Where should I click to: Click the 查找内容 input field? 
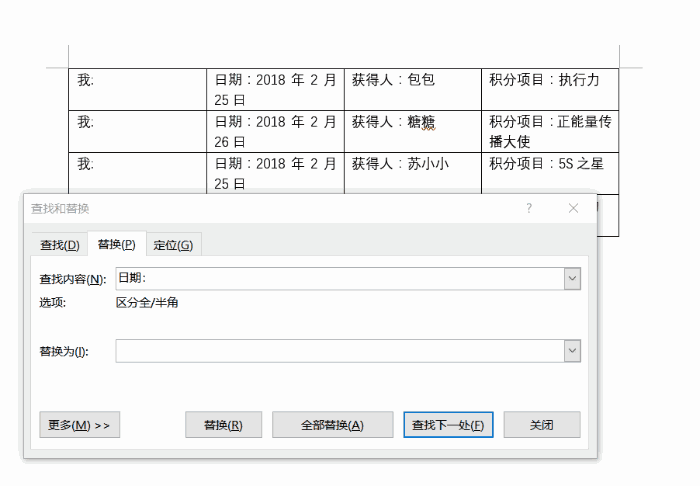340,278
